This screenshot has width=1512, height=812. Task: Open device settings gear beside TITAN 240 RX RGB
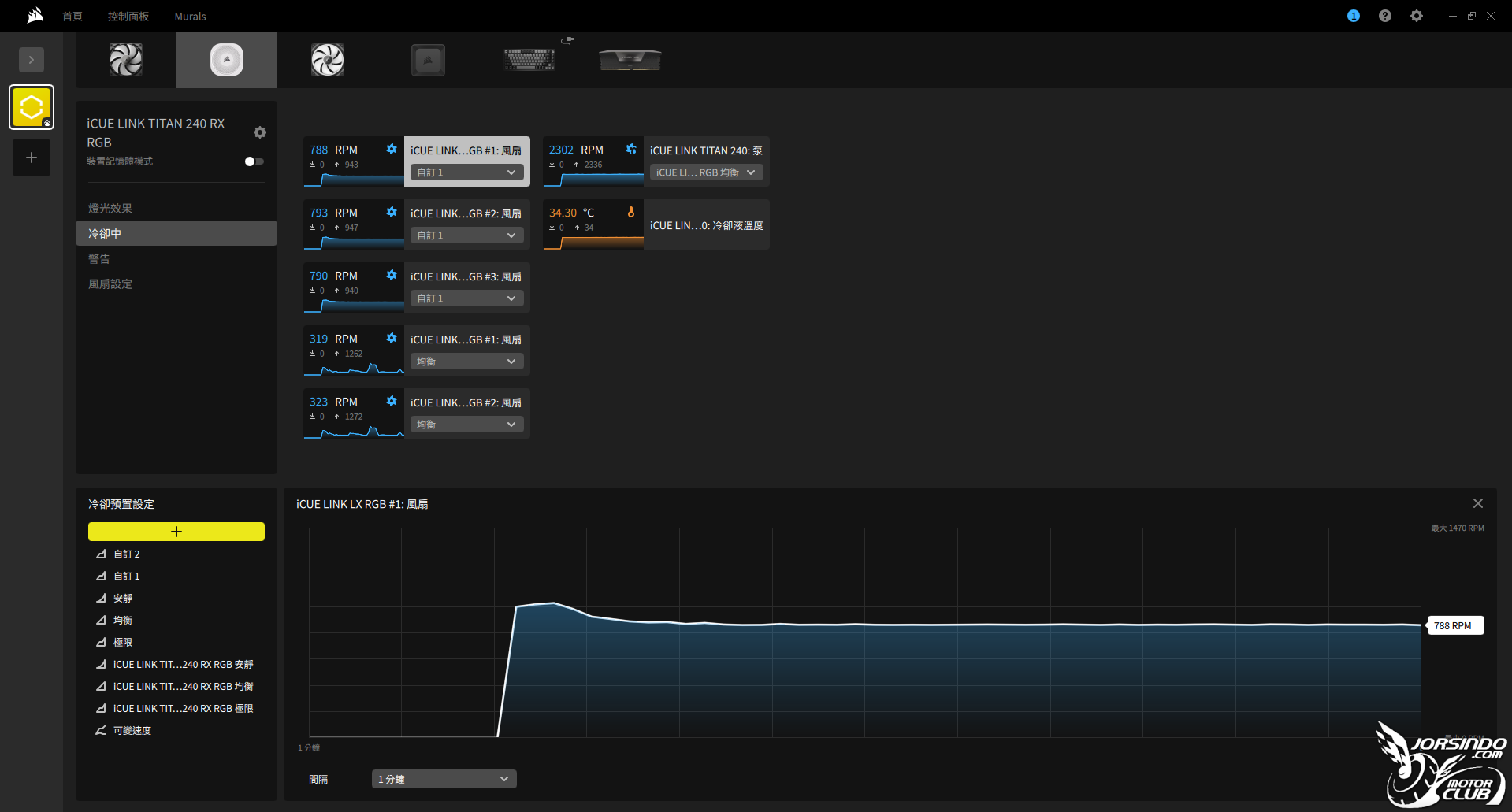260,132
